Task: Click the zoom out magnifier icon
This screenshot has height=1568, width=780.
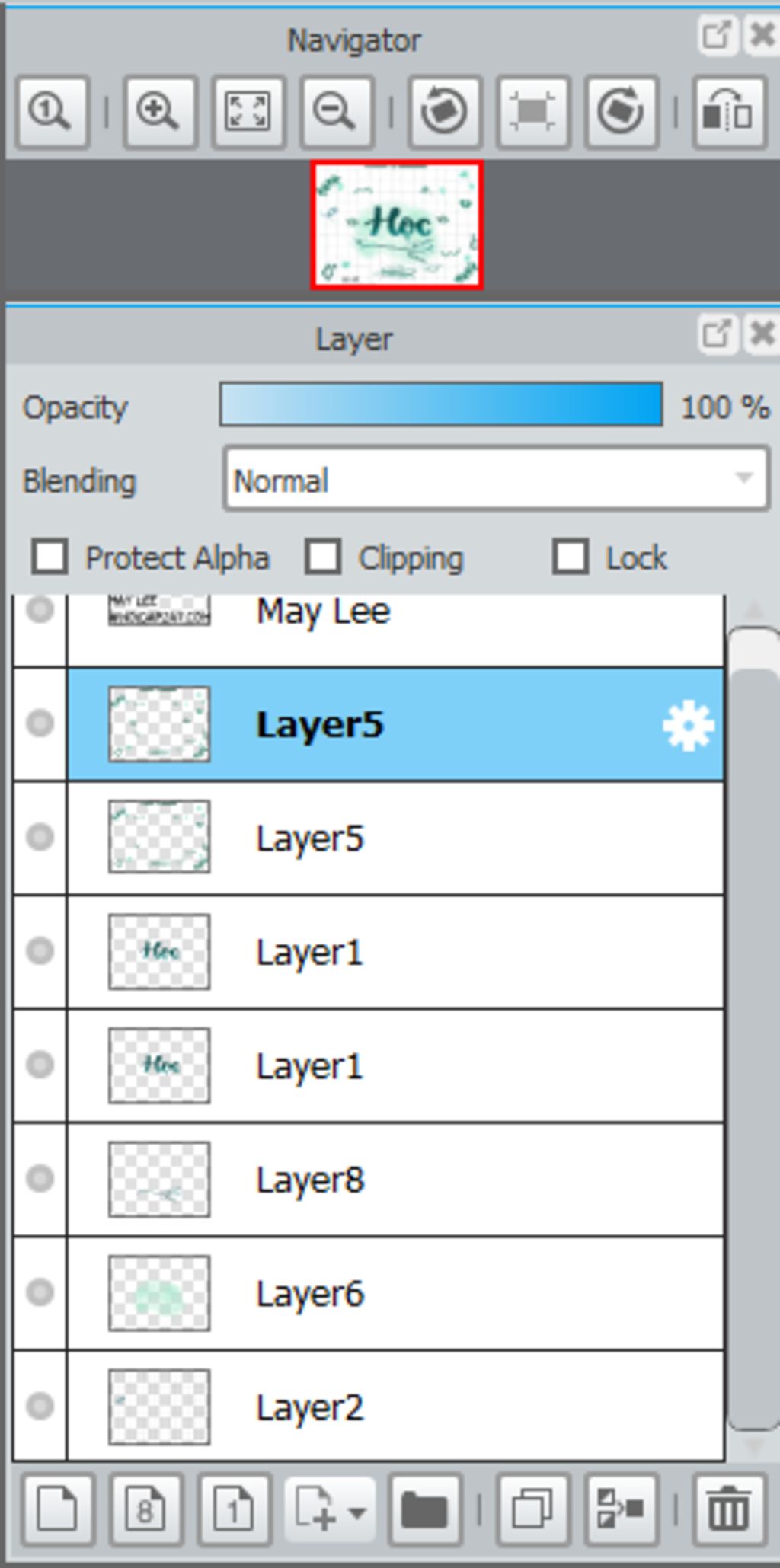Action: (336, 112)
